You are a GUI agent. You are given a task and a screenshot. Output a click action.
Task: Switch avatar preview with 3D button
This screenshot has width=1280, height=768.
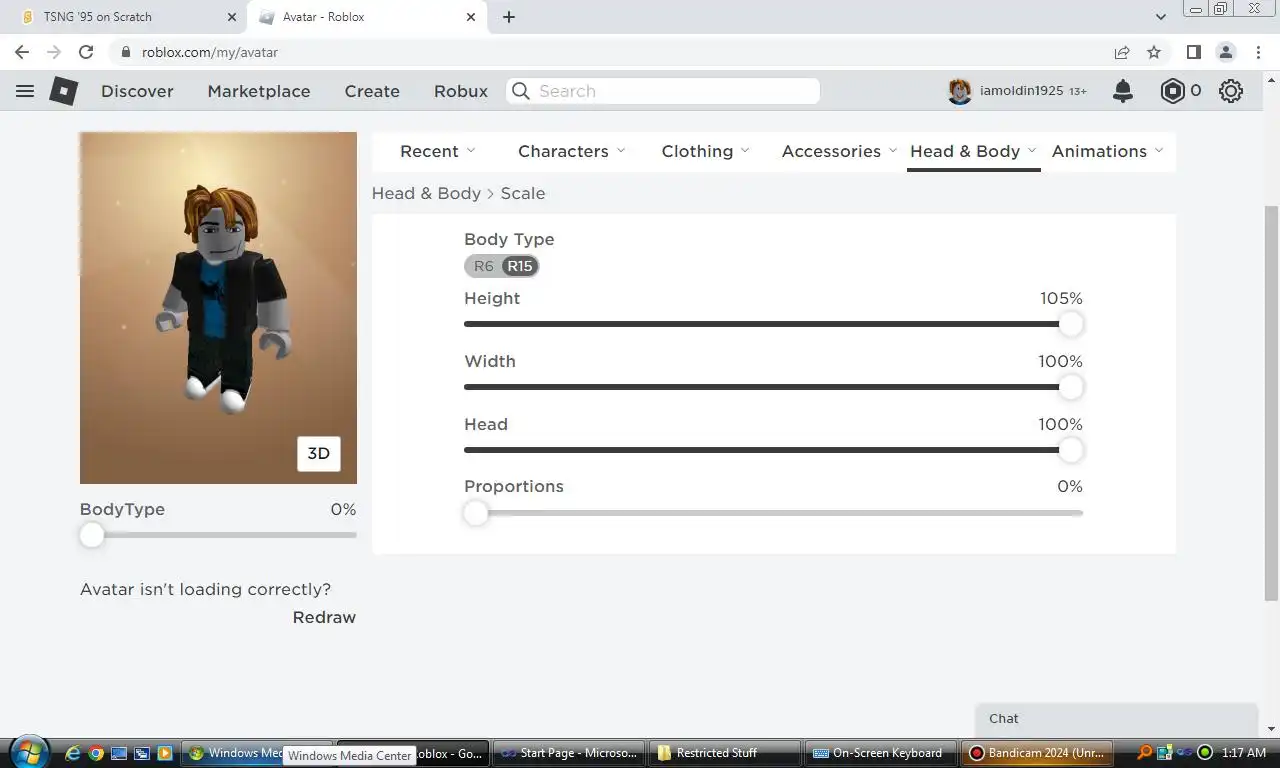point(319,453)
